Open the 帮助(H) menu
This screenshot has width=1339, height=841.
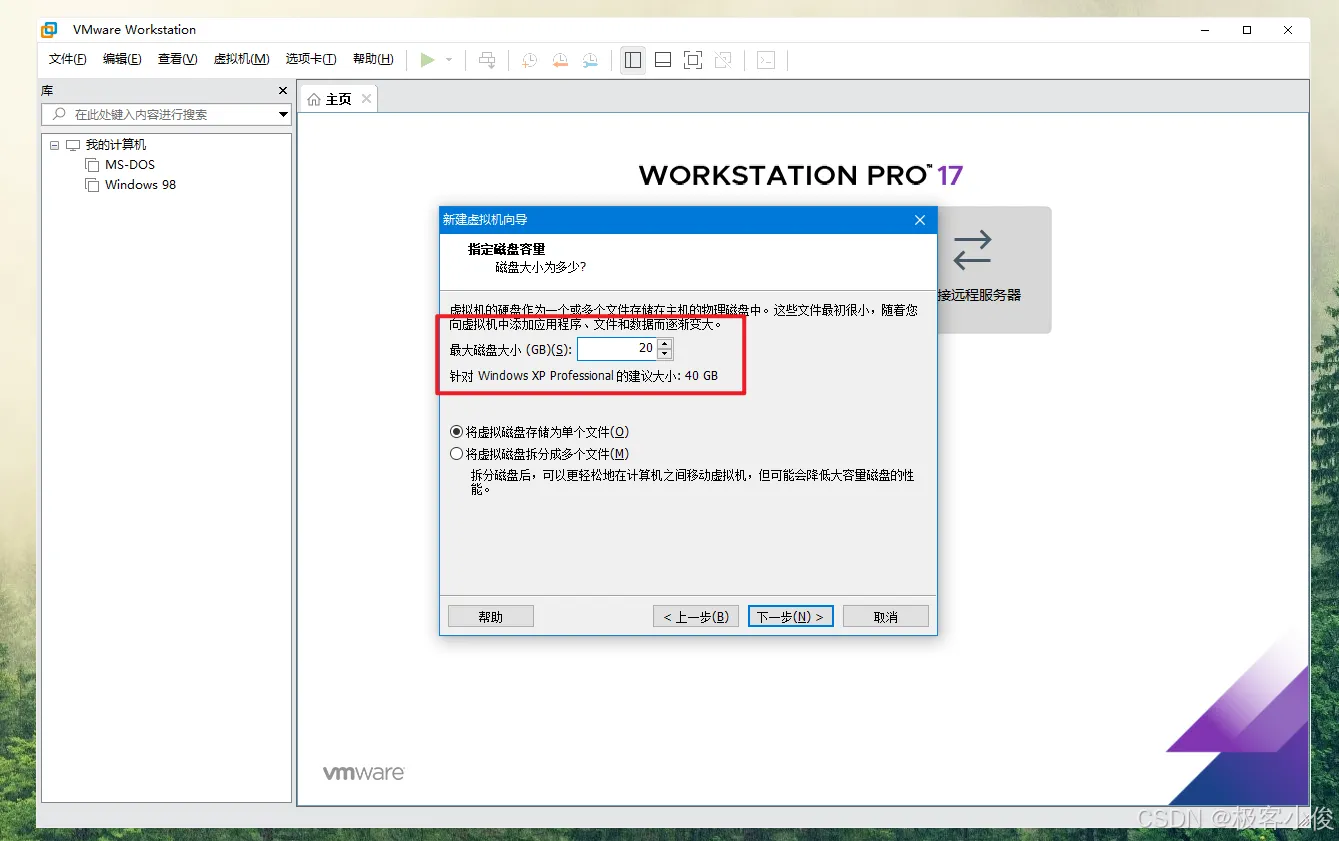click(373, 59)
